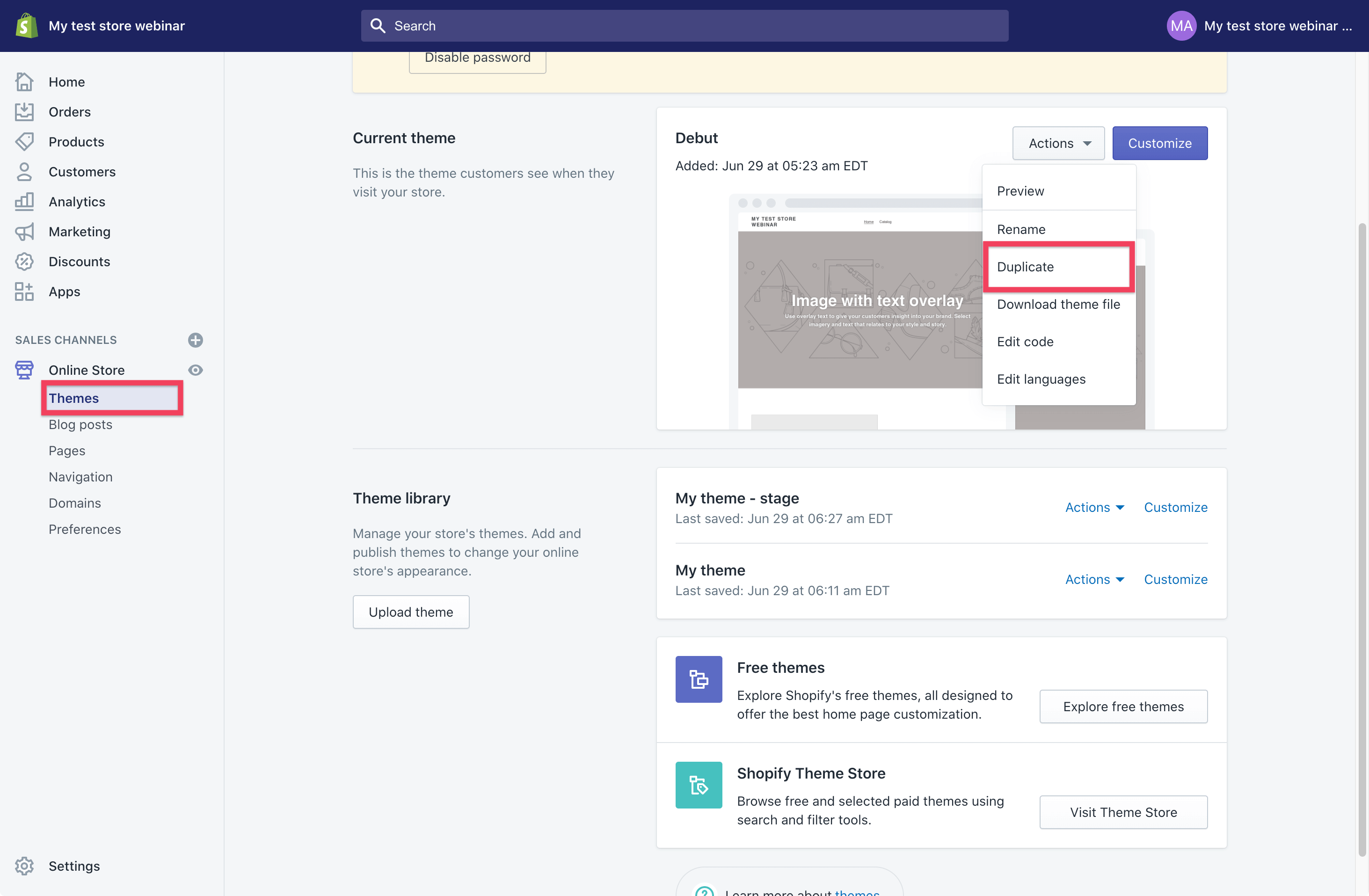Click the Shopify Theme Store teal icon
This screenshot has height=896, width=1369.
point(699,785)
